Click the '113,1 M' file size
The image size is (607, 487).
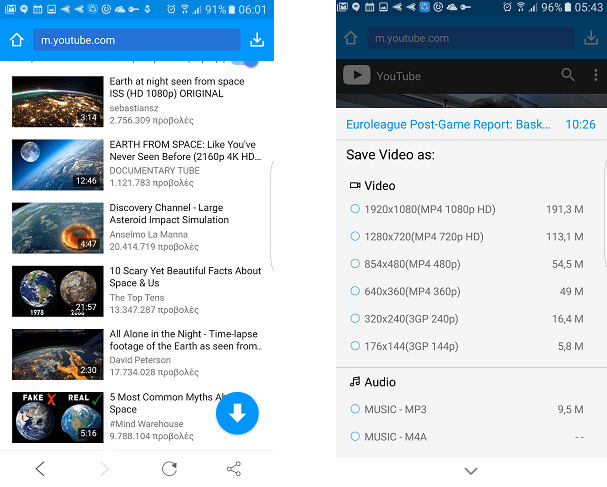pos(564,237)
